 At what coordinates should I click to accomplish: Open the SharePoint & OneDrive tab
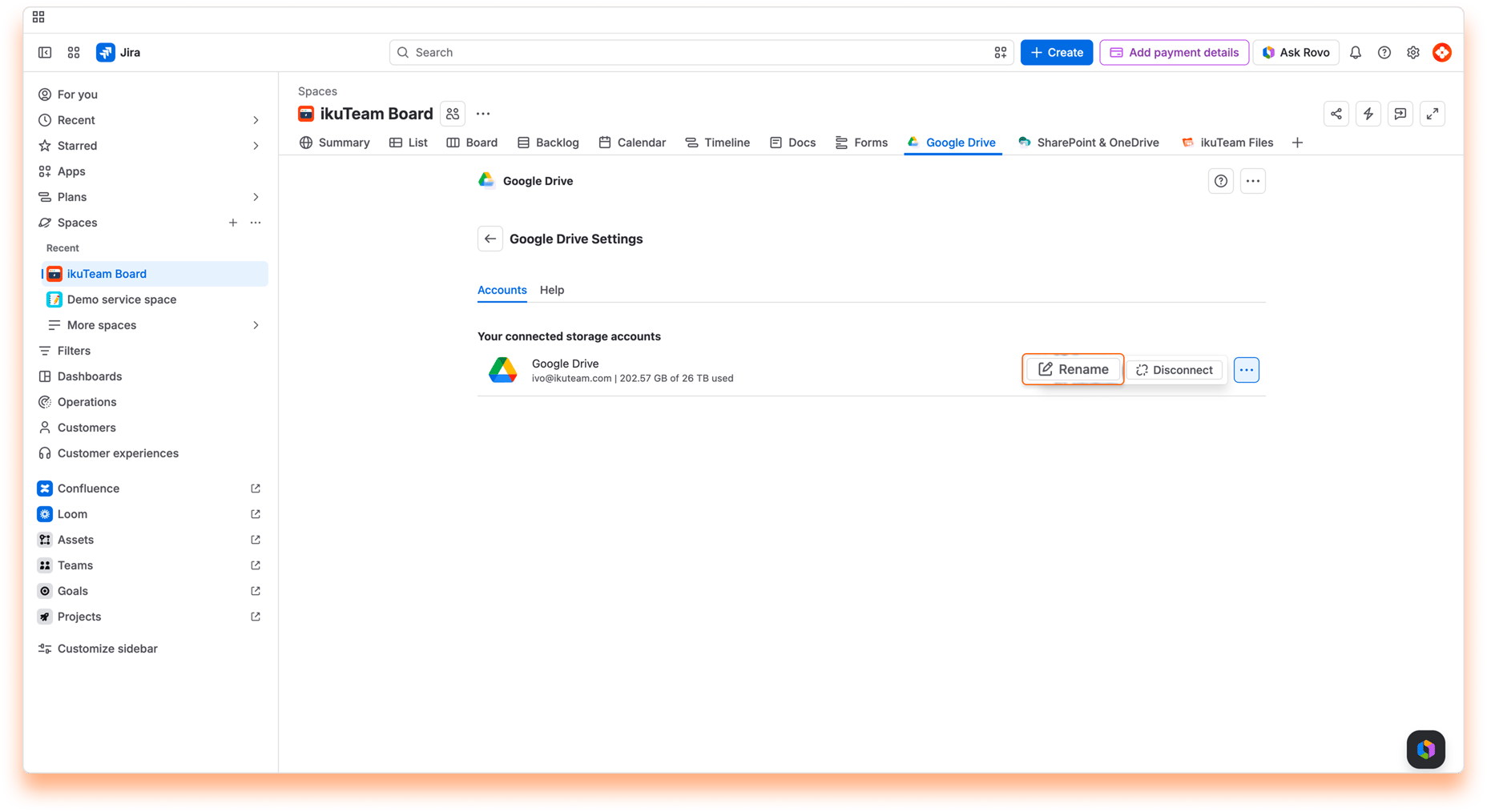[1089, 143]
